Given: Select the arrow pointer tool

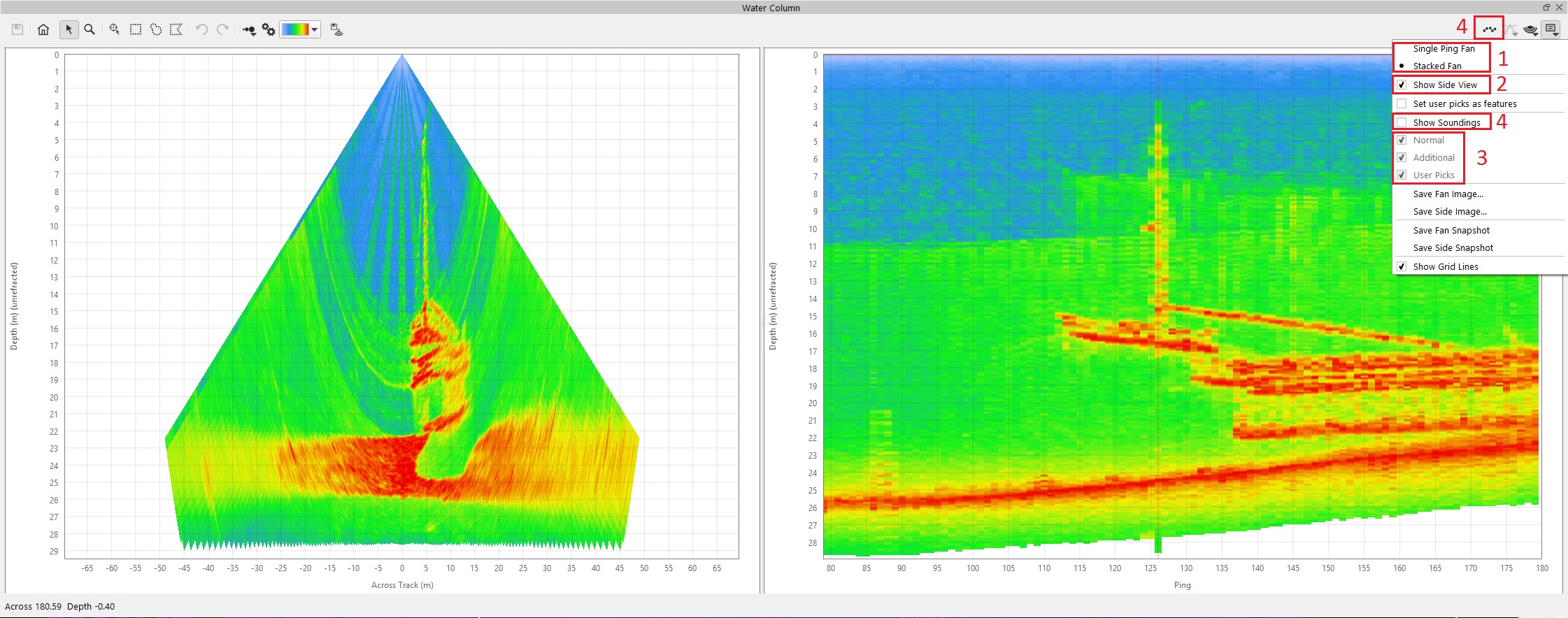Looking at the screenshot, I should click(x=69, y=29).
